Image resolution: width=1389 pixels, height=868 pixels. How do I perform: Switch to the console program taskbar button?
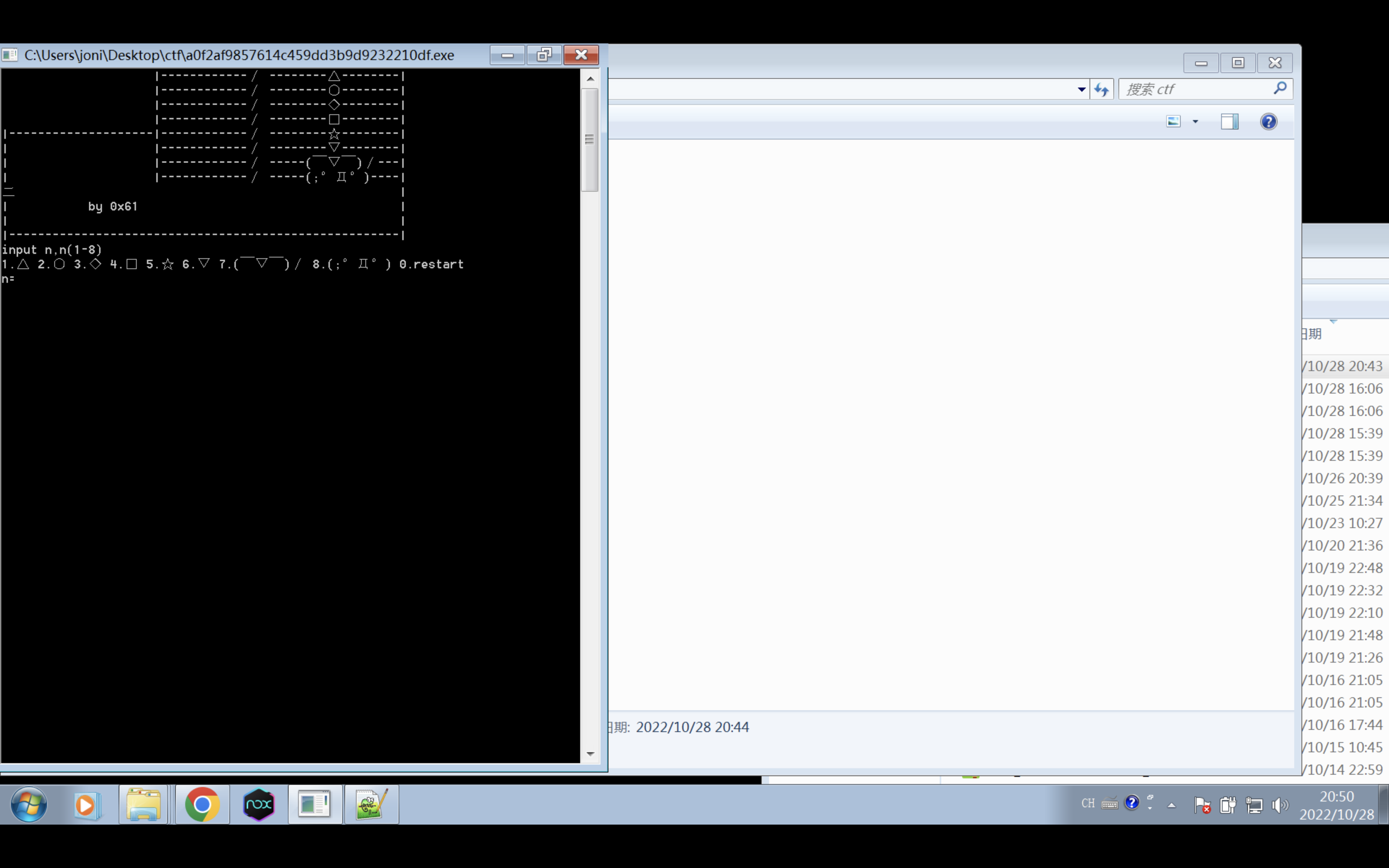tap(314, 804)
